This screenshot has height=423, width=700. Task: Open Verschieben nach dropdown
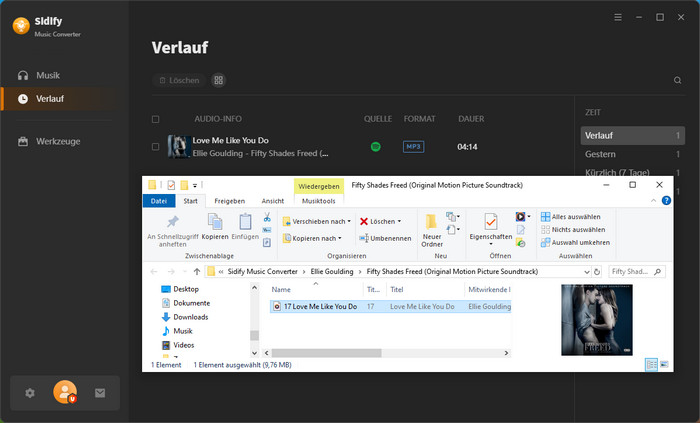(x=317, y=221)
